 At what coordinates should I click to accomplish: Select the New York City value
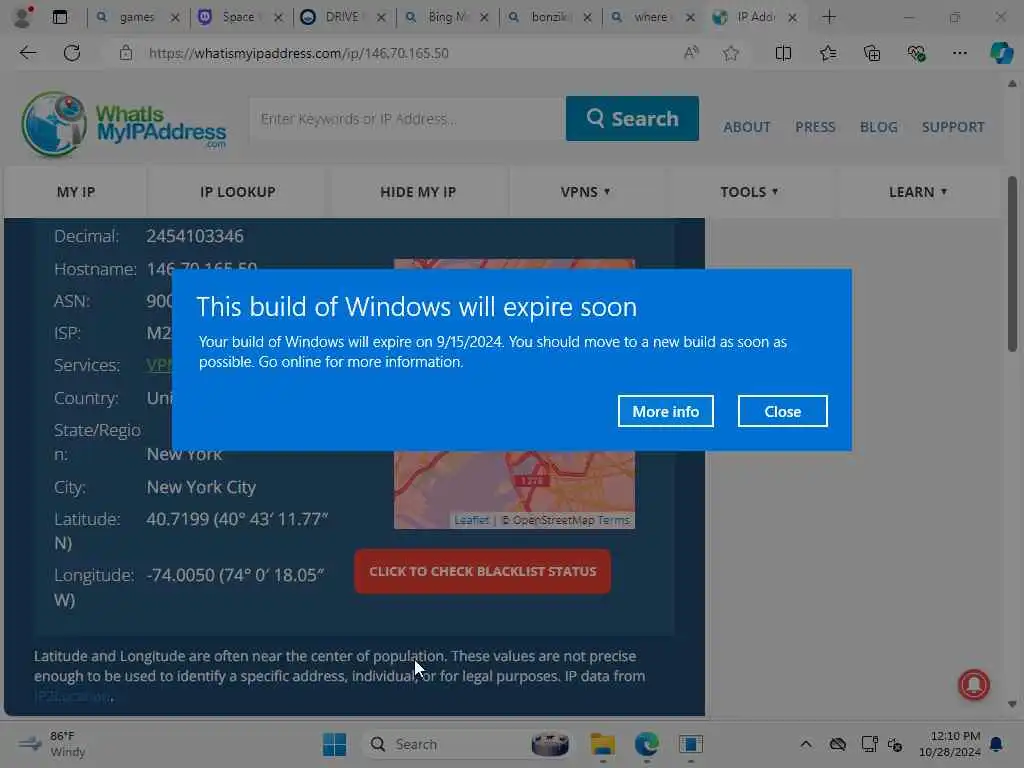201,487
